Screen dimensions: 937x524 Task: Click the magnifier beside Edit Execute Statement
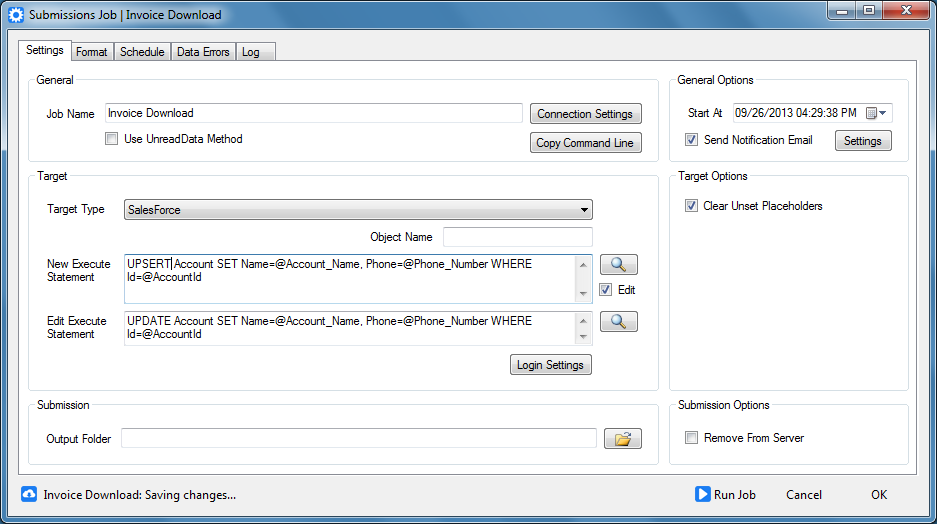(x=618, y=321)
